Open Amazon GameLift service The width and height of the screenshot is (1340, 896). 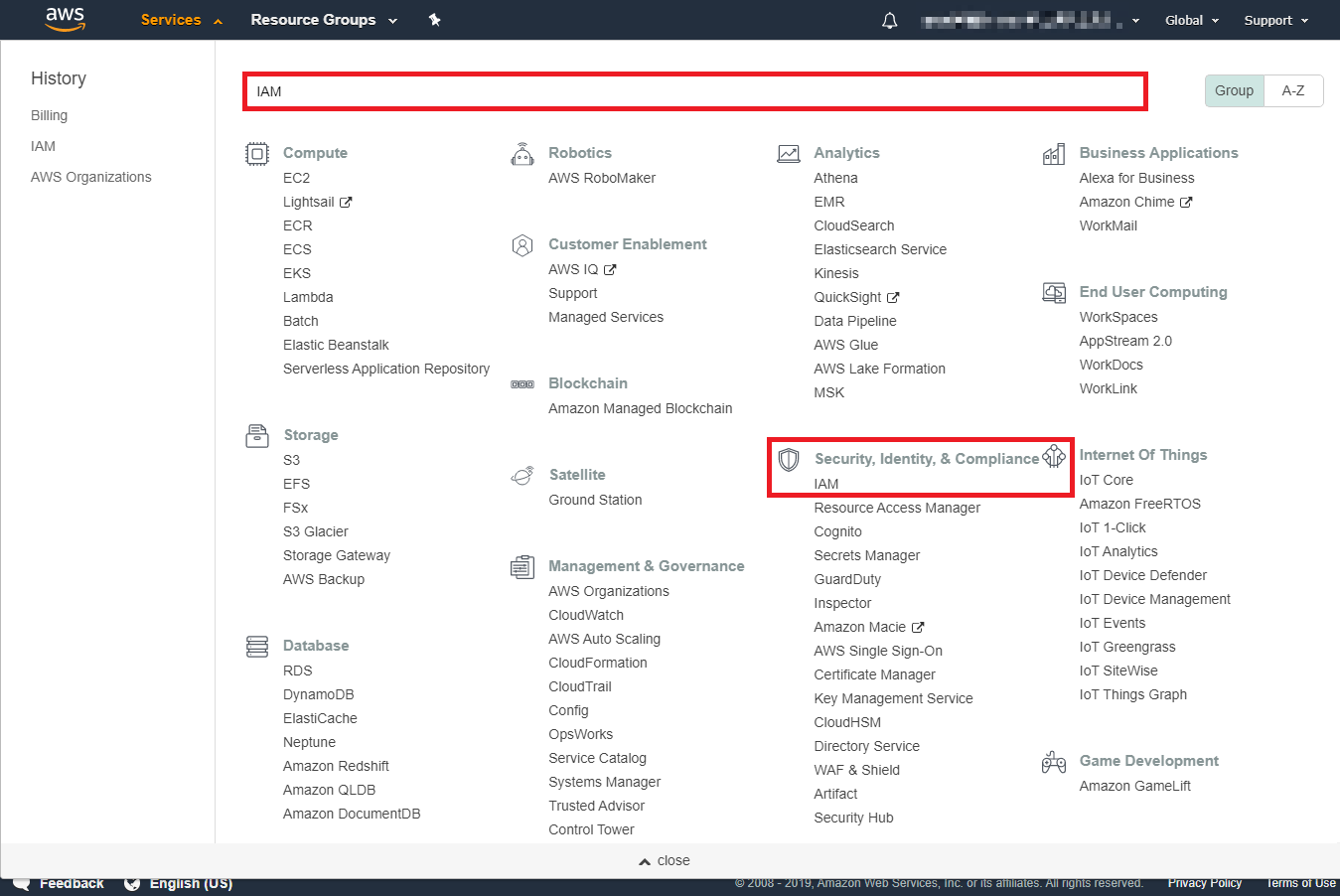point(1135,786)
